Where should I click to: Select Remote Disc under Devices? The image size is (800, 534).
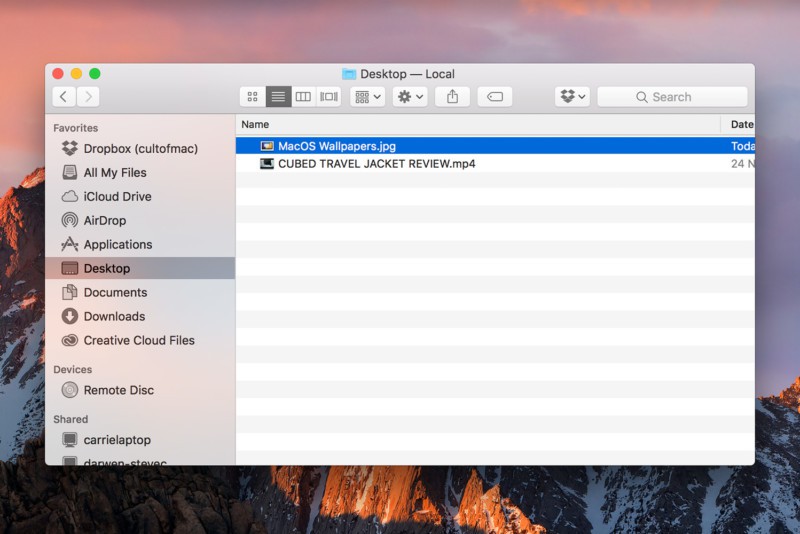click(x=140, y=390)
